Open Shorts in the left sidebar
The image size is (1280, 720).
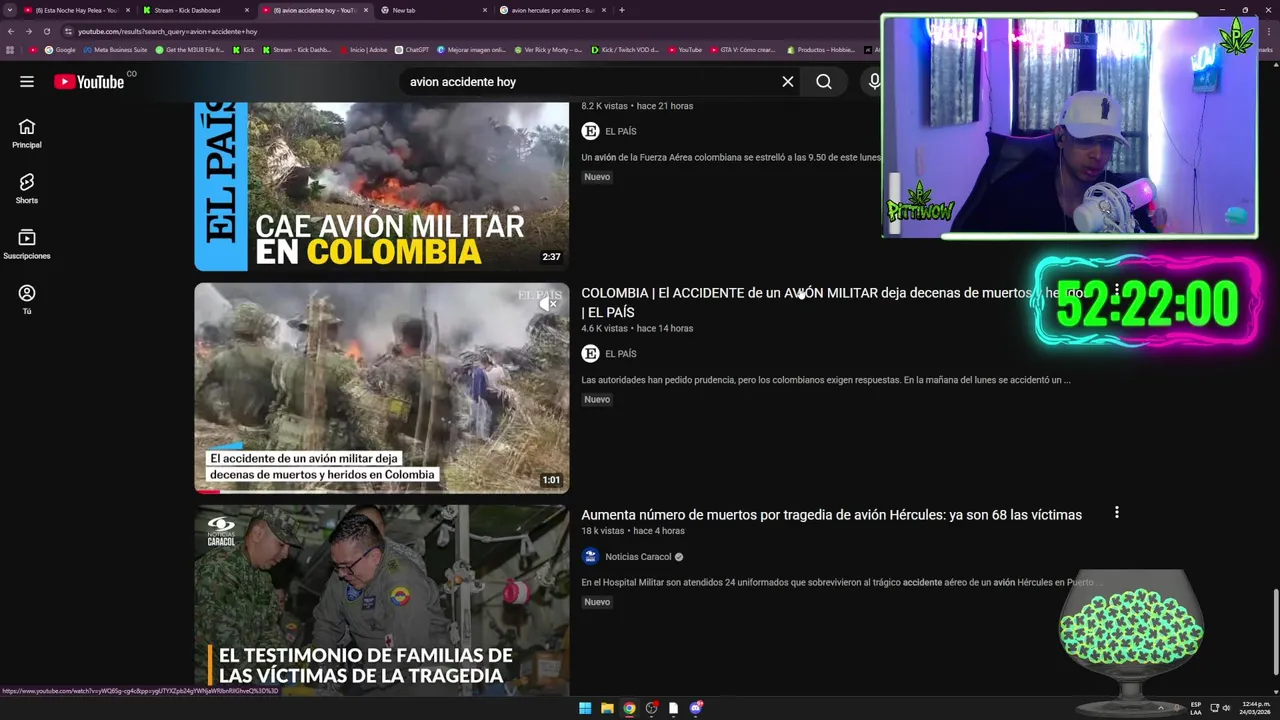(x=27, y=189)
